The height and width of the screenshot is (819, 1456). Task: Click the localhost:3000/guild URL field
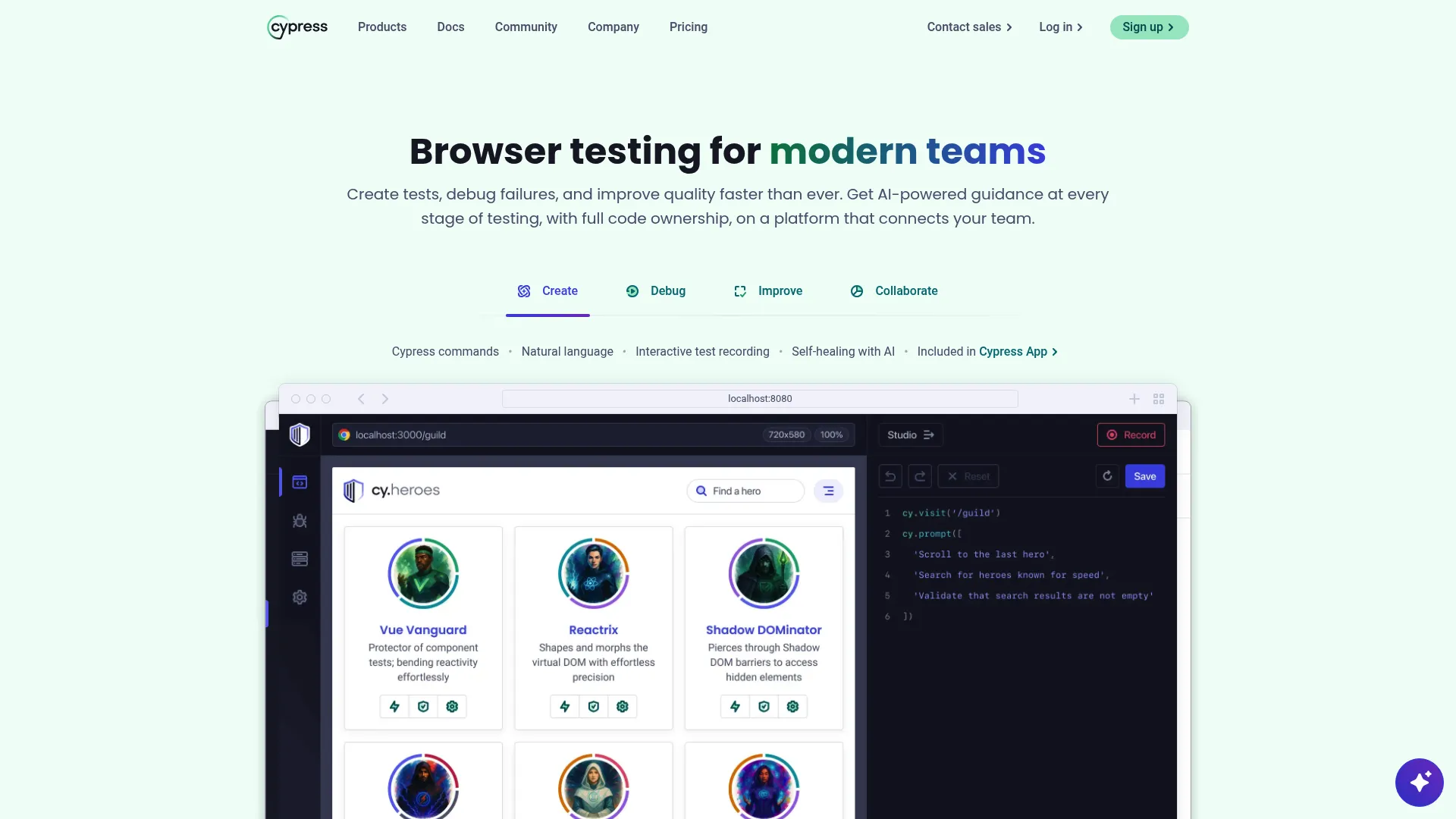pyautogui.click(x=593, y=435)
